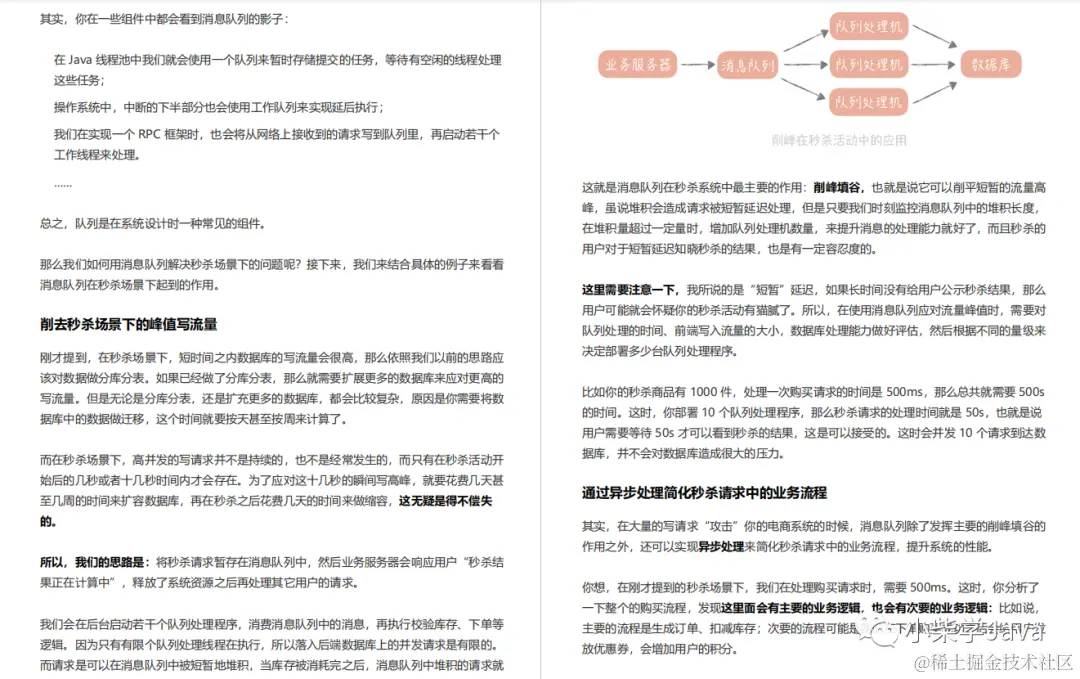Click the 数据库 box in the diagram

pyautogui.click(x=990, y=65)
